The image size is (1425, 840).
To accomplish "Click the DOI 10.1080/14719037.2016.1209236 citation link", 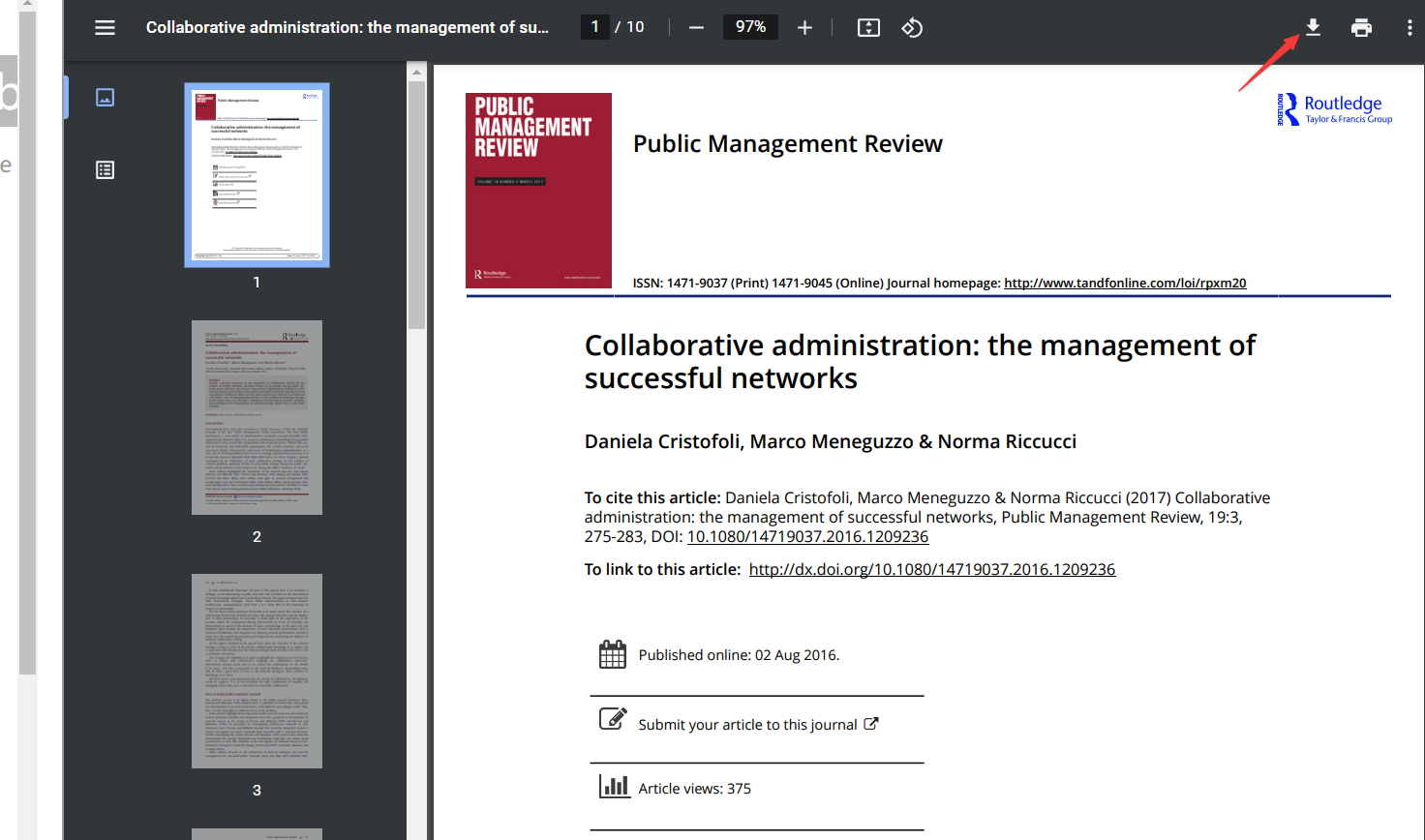I will click(807, 537).
